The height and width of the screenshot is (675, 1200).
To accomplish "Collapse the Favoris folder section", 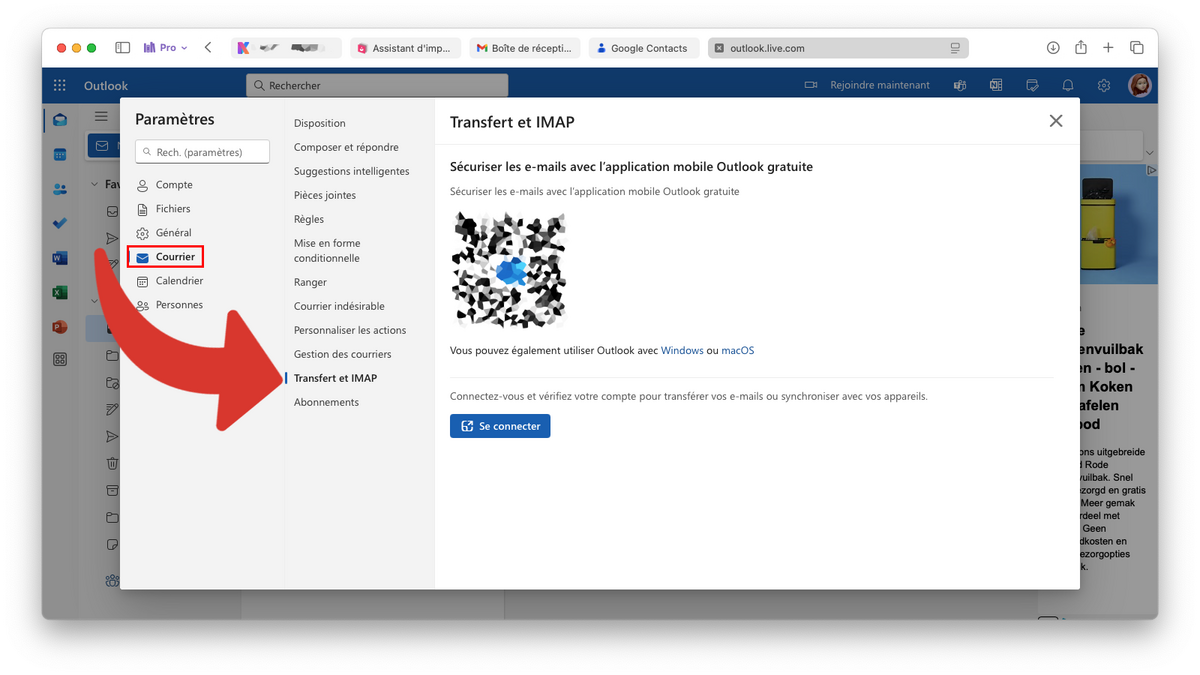I will (x=95, y=184).
